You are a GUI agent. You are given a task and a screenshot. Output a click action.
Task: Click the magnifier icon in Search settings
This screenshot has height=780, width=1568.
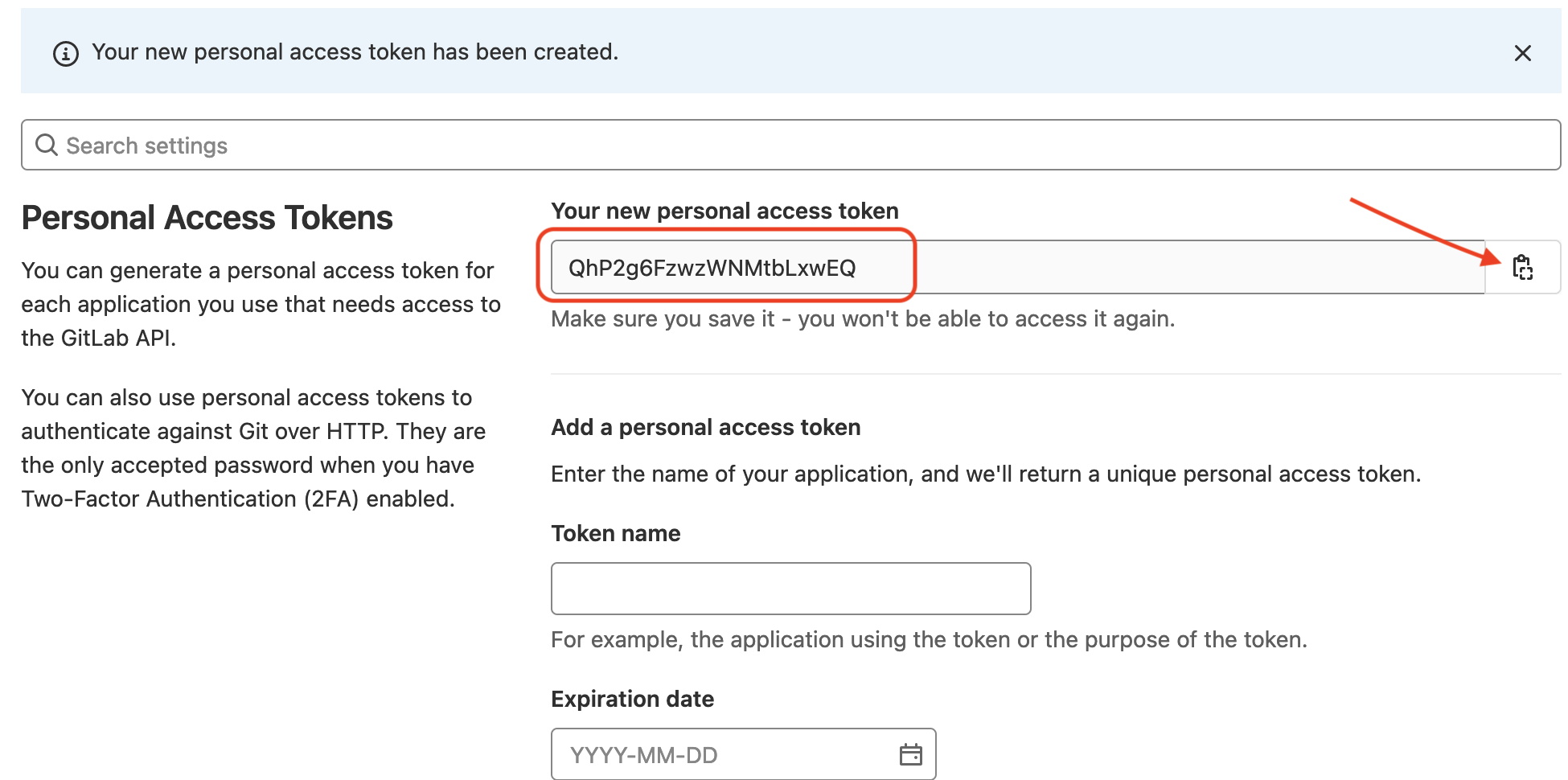pyautogui.click(x=47, y=145)
